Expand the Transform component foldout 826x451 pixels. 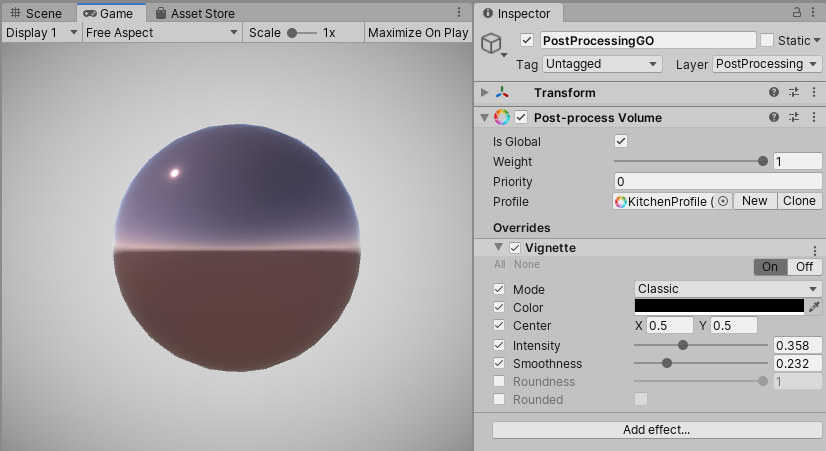click(485, 92)
